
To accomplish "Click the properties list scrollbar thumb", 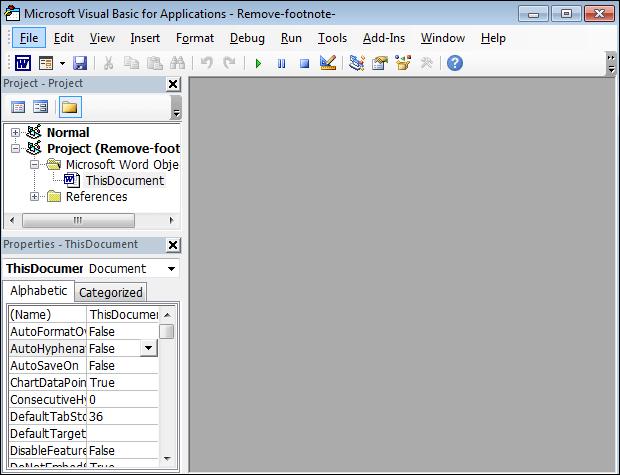I will 166,331.
